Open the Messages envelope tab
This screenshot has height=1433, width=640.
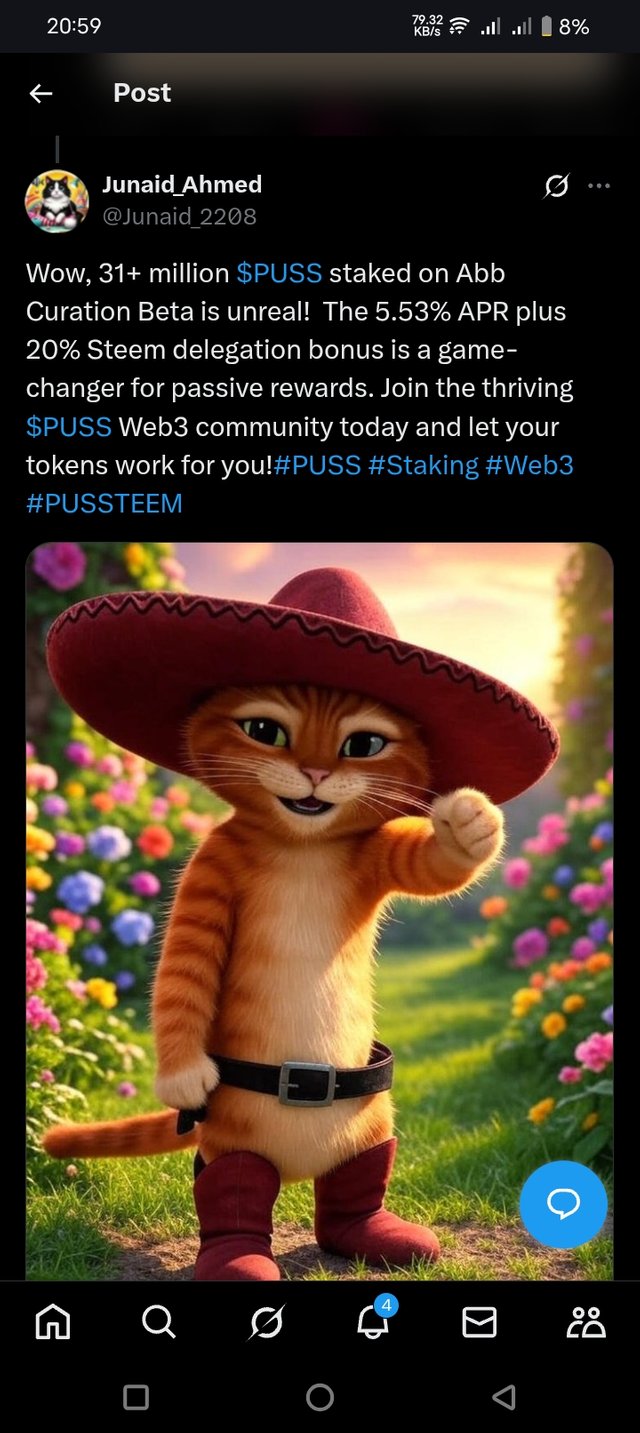tap(480, 1322)
